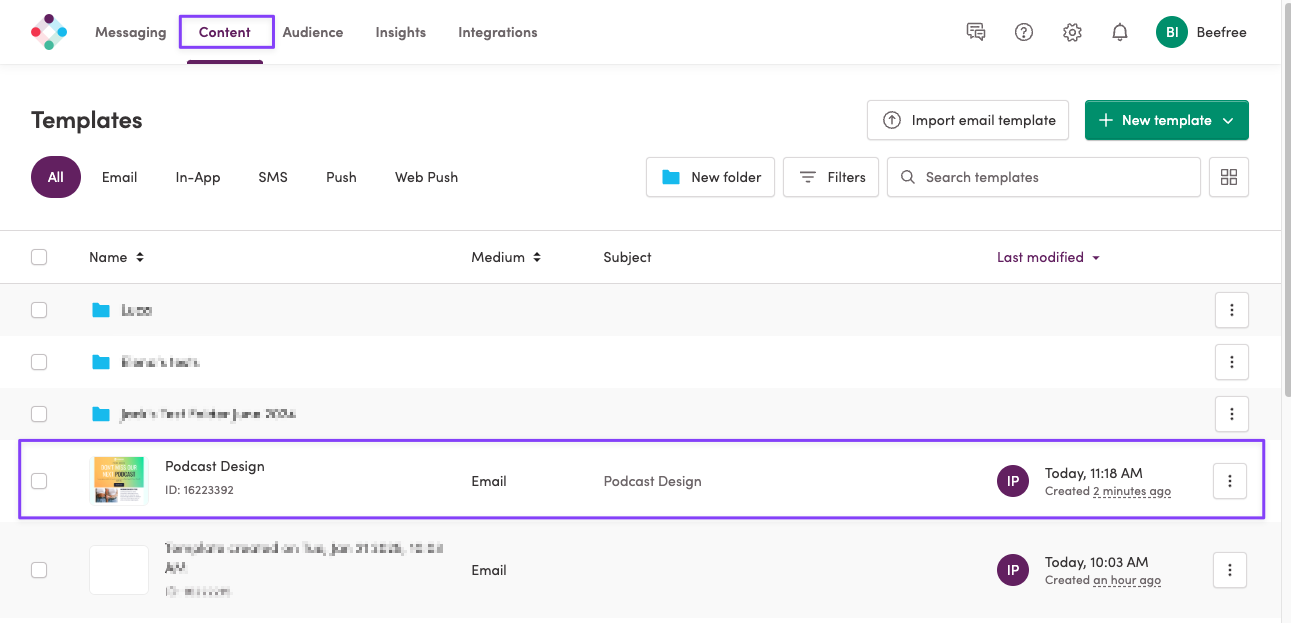Click 'ID: 16223392' text

(x=199, y=490)
